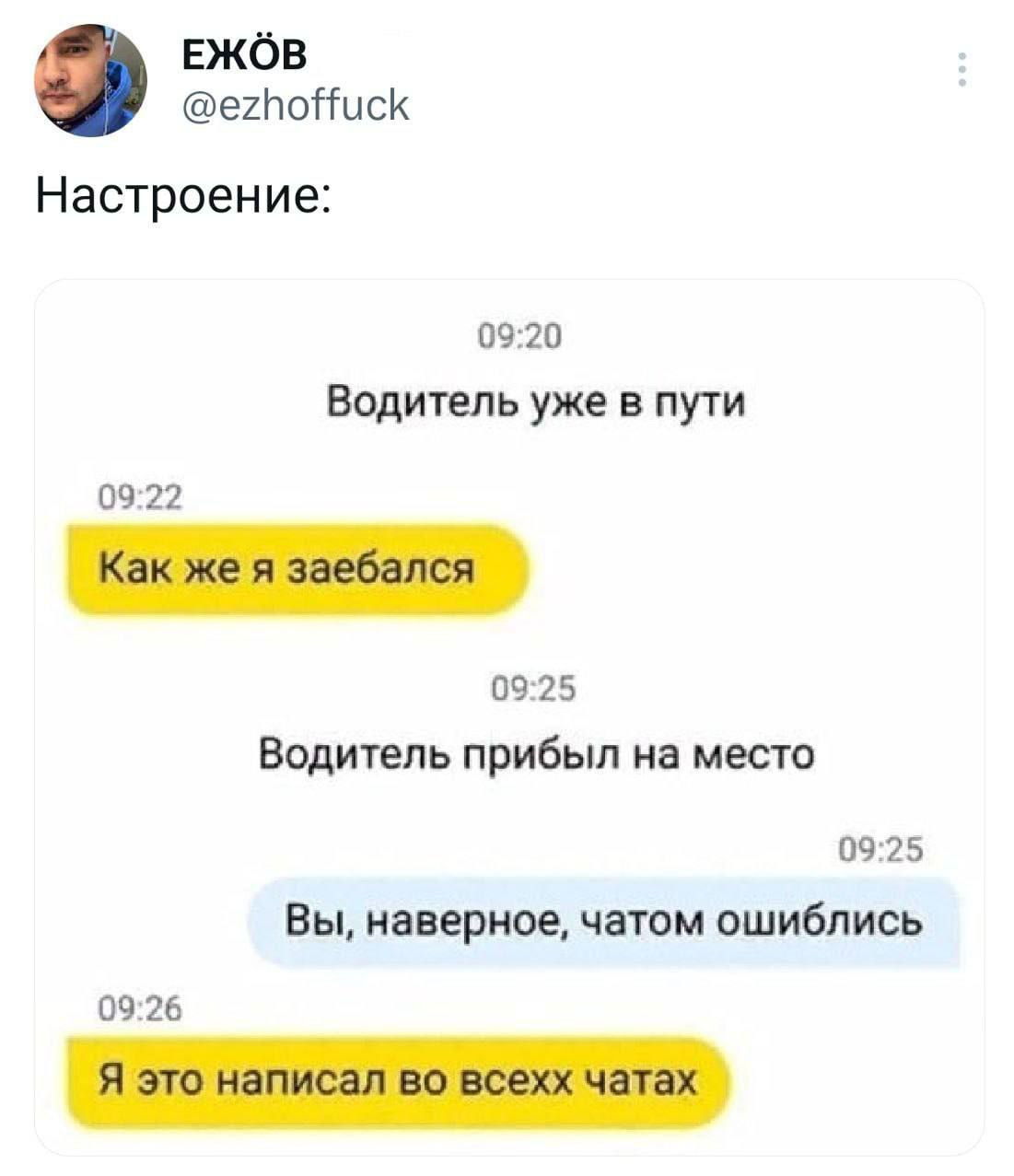Image resolution: width=1014 pixels, height=1176 pixels.
Task: Click the blue bubble Вы, наверное, чатом ошиблись
Action: pyautogui.click(x=604, y=922)
